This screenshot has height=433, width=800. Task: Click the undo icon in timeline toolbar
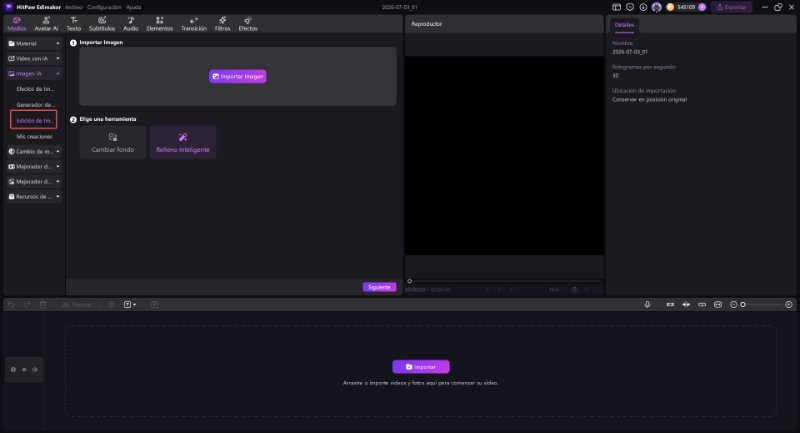click(x=11, y=304)
